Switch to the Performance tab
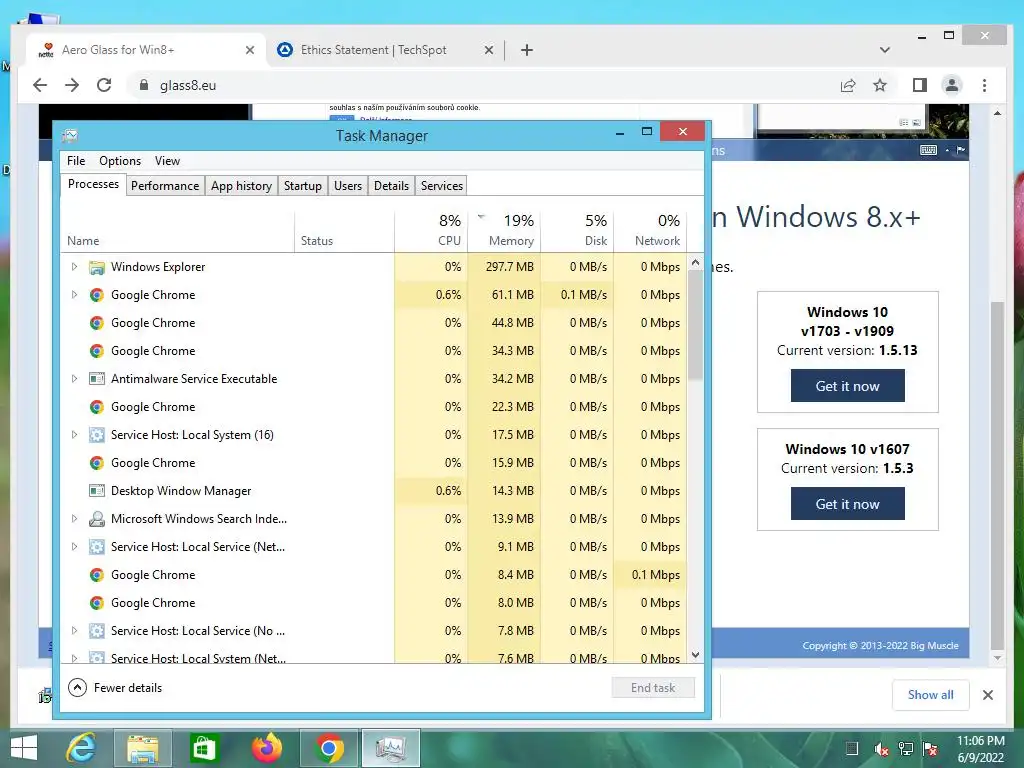The width and height of the screenshot is (1024, 768). pos(165,185)
